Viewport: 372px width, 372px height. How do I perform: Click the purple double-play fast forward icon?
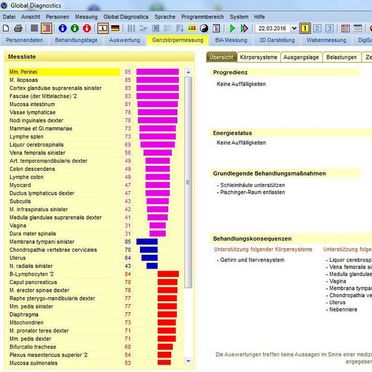coord(244,28)
